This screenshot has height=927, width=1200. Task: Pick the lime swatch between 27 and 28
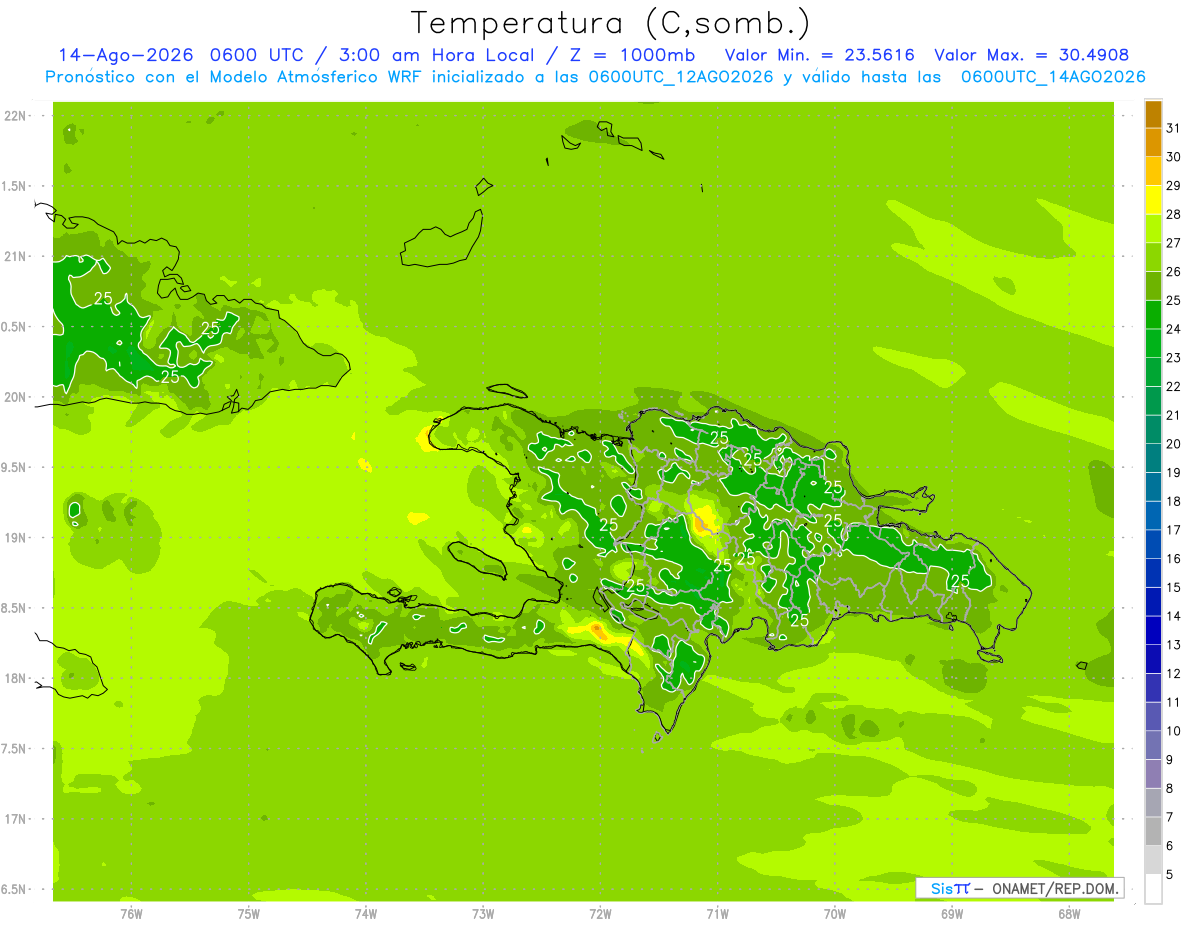click(1153, 228)
